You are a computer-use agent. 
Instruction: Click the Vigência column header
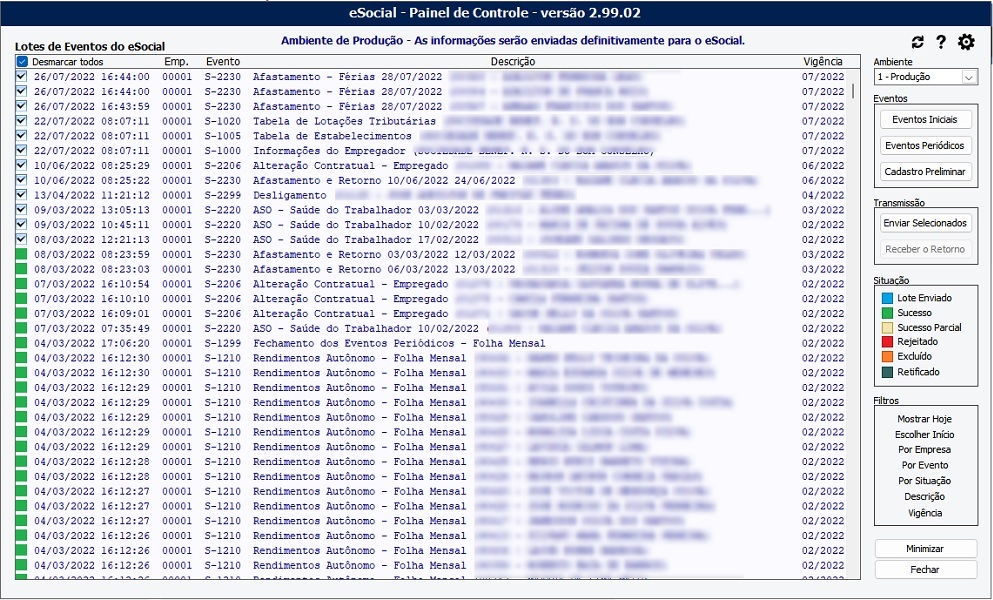(822, 62)
